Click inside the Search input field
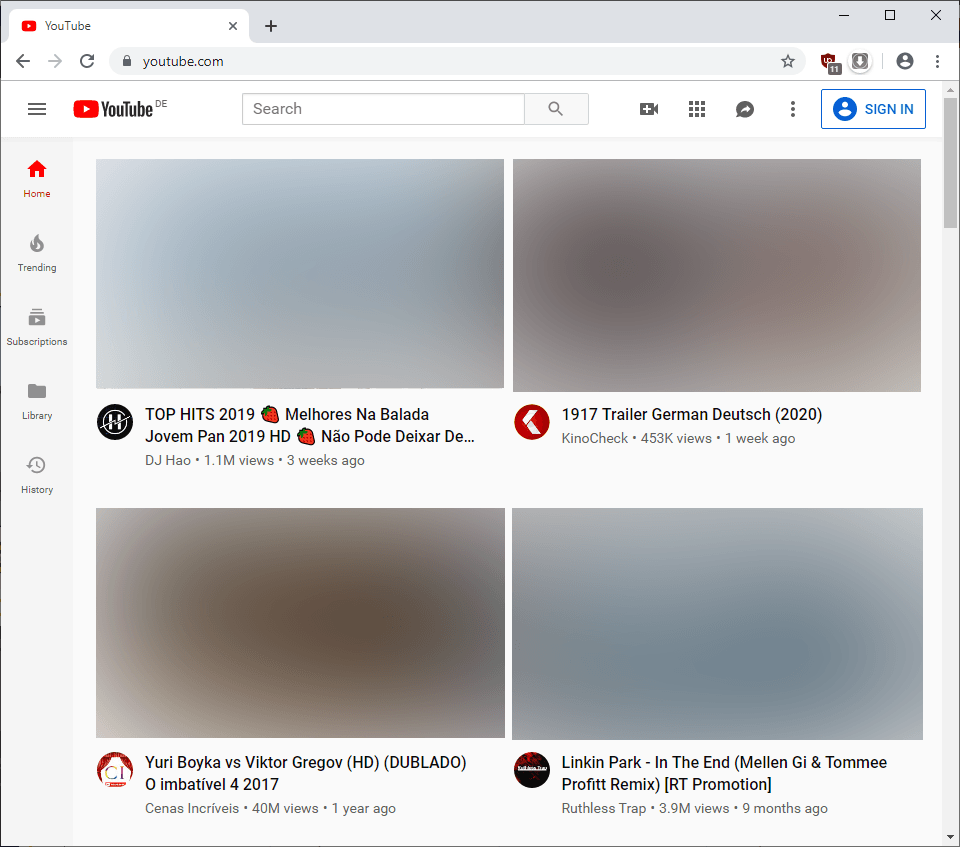Screen dimensions: 960x847 [383, 109]
